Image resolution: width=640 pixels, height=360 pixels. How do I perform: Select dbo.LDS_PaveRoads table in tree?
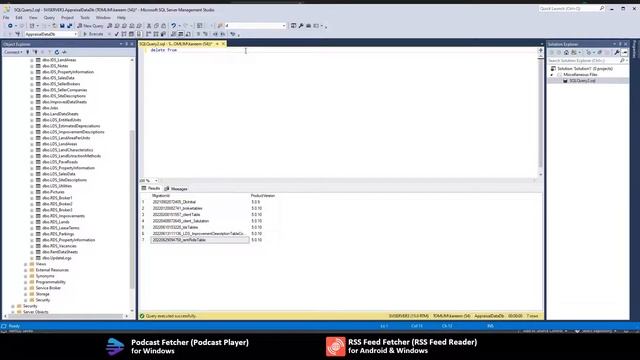click(60, 162)
